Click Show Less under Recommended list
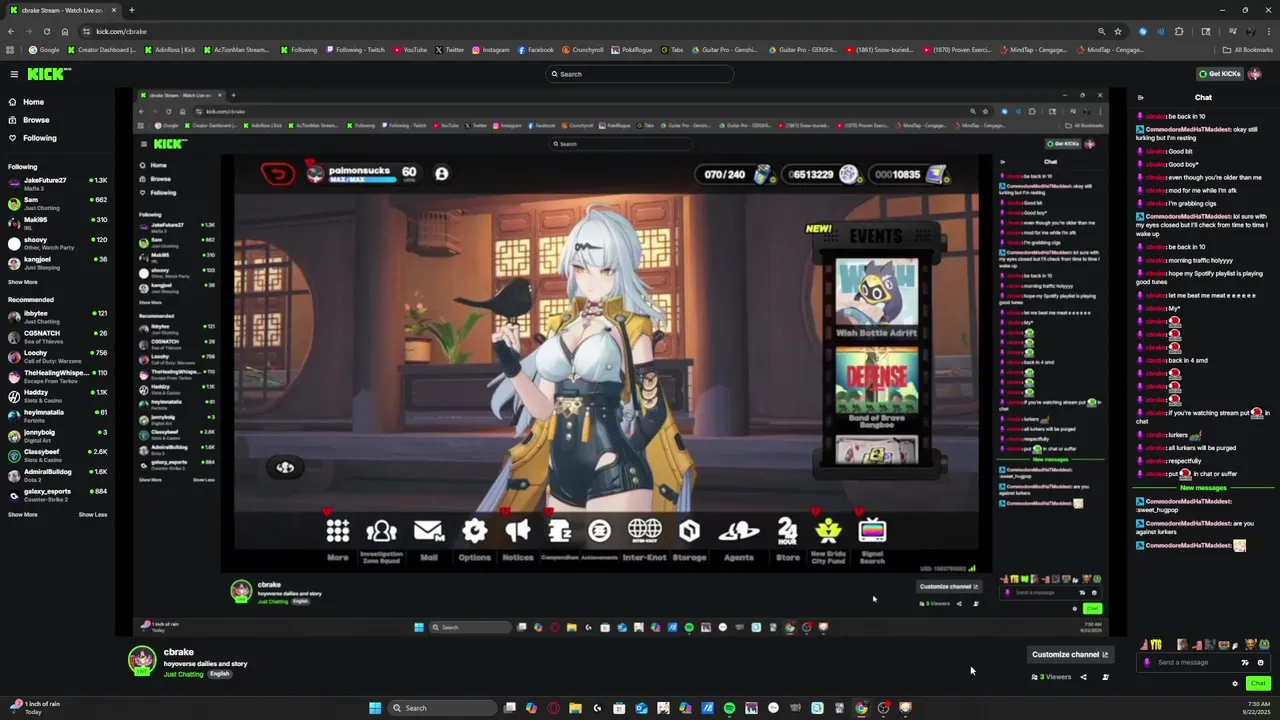This screenshot has width=1280, height=720. coord(93,514)
